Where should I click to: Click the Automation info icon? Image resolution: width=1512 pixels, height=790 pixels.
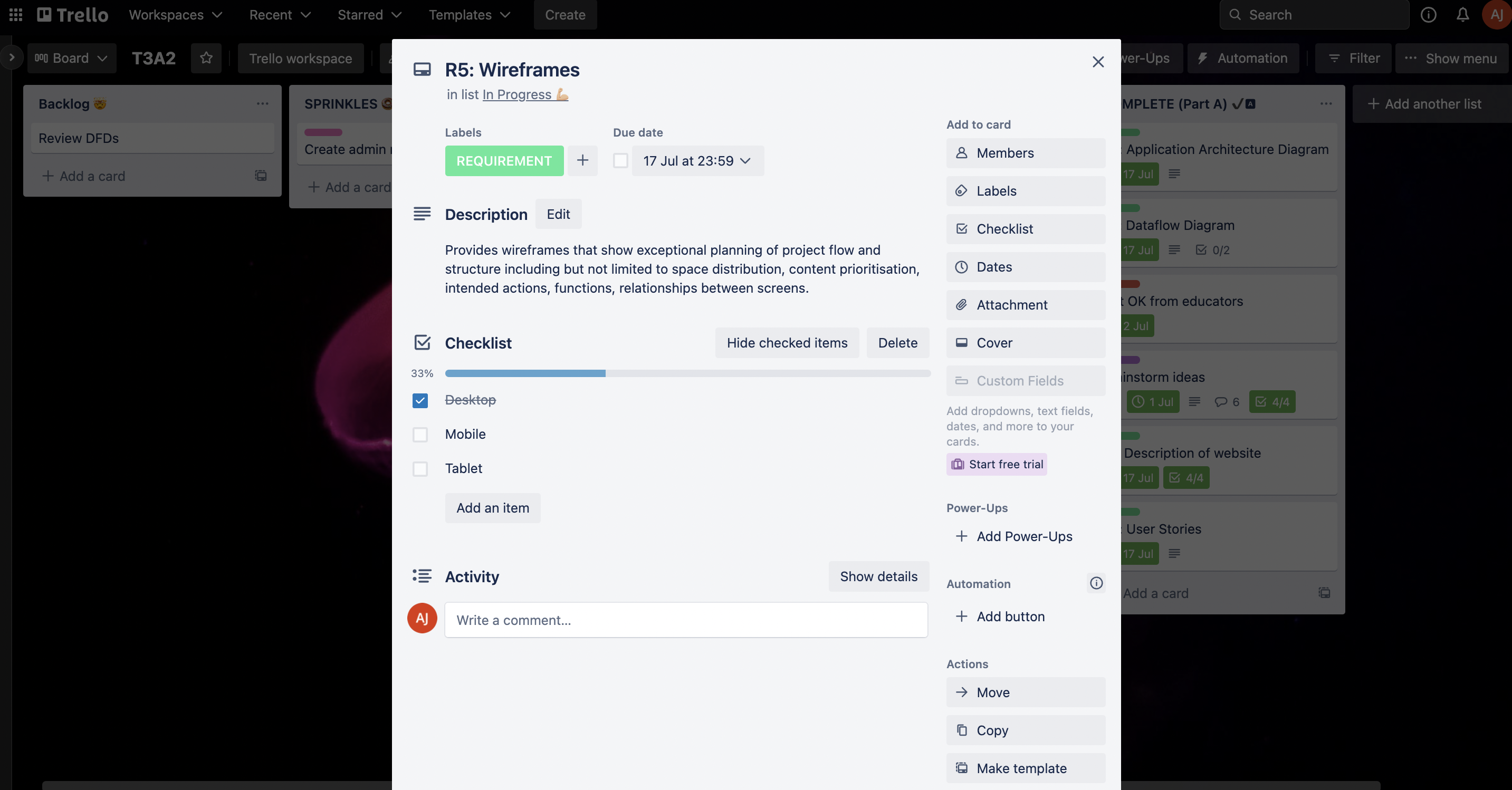tap(1096, 583)
